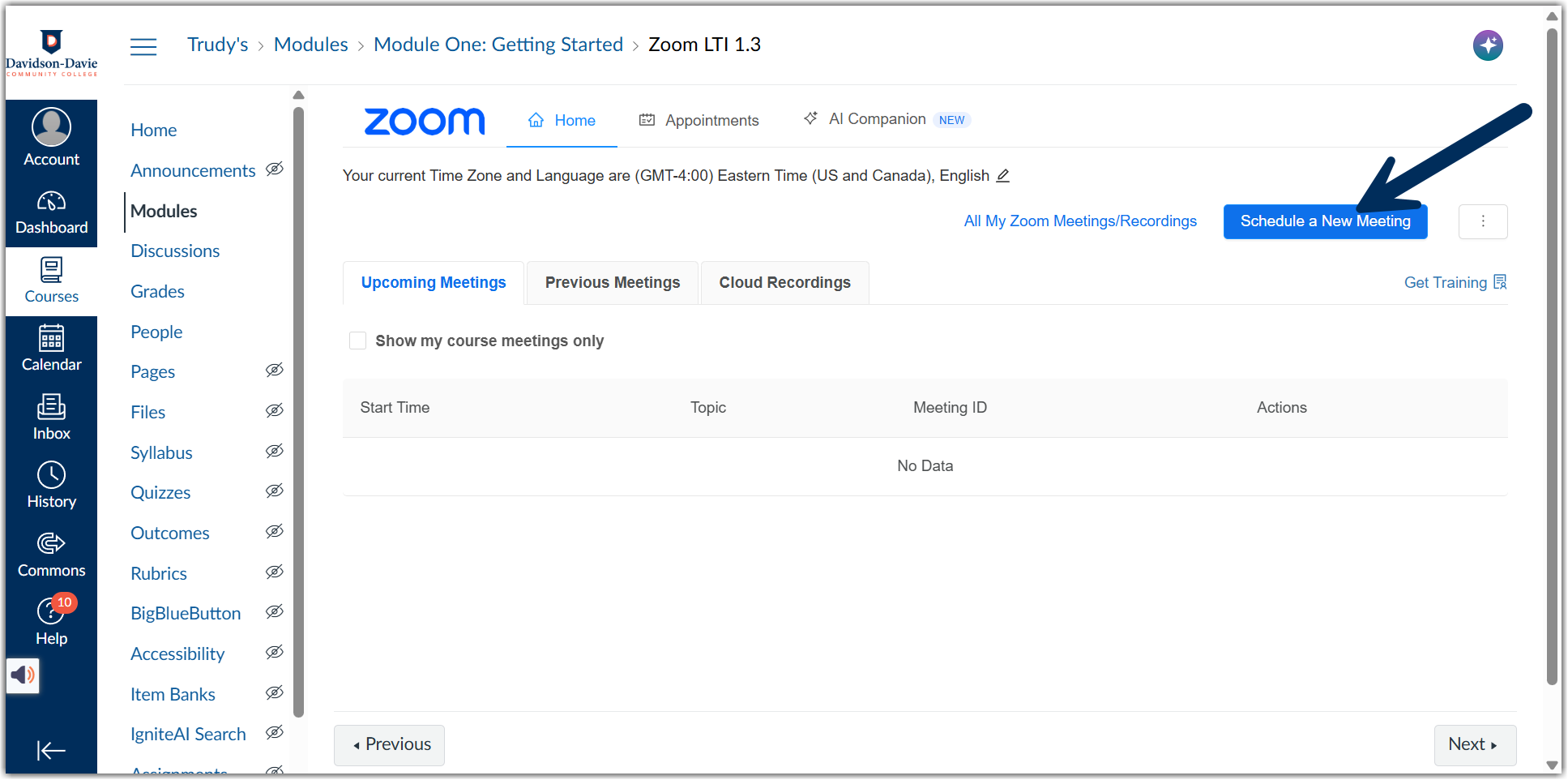Click hidden-eye icon next to Outcomes
Screen dimensions: 1568x780
point(275,531)
